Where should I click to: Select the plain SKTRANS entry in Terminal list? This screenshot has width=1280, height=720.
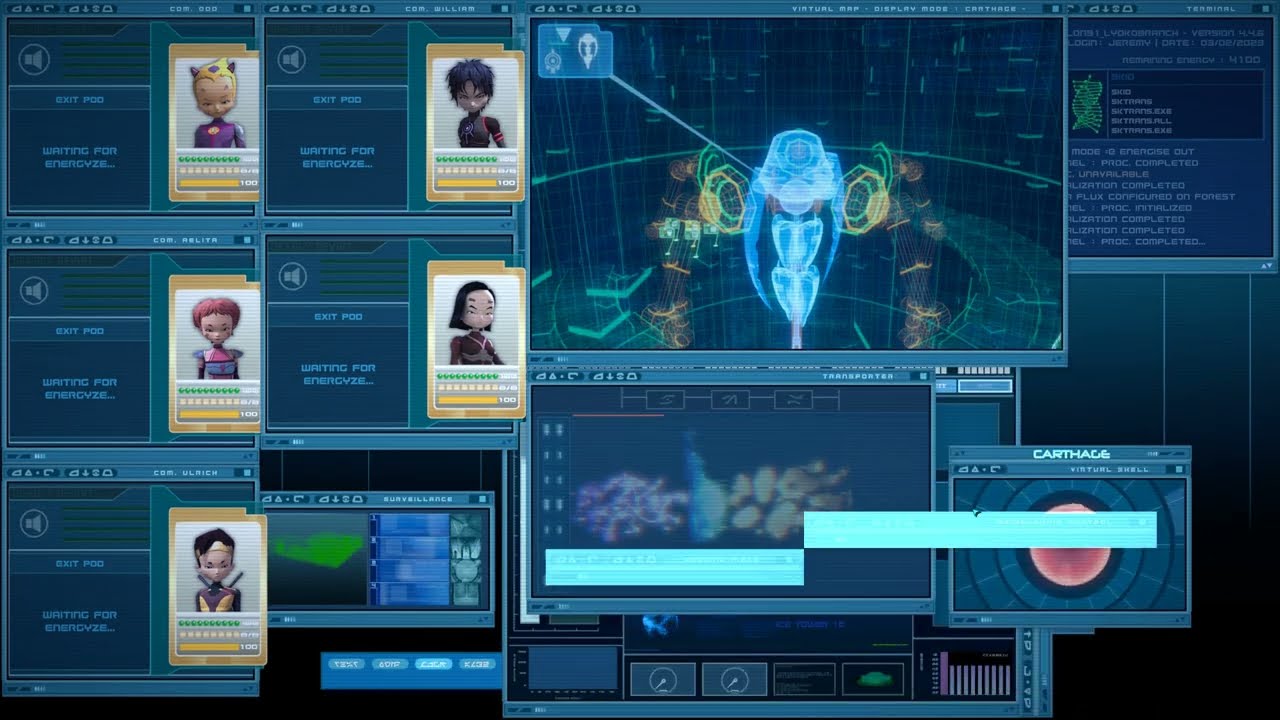pyautogui.click(x=1134, y=101)
